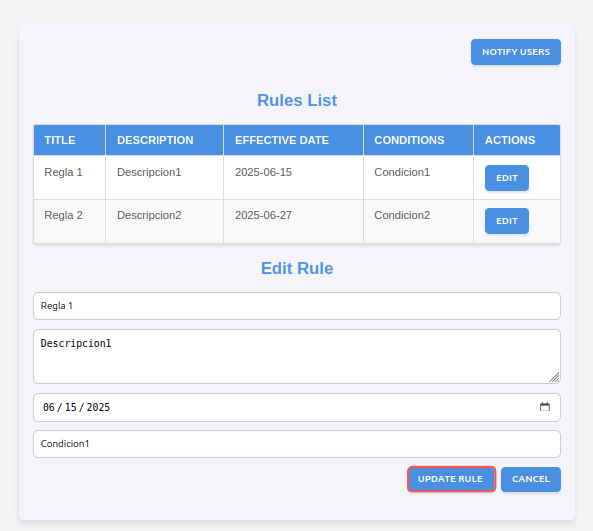
Task: Click into the Descripcion1 textarea
Action: 297,356
